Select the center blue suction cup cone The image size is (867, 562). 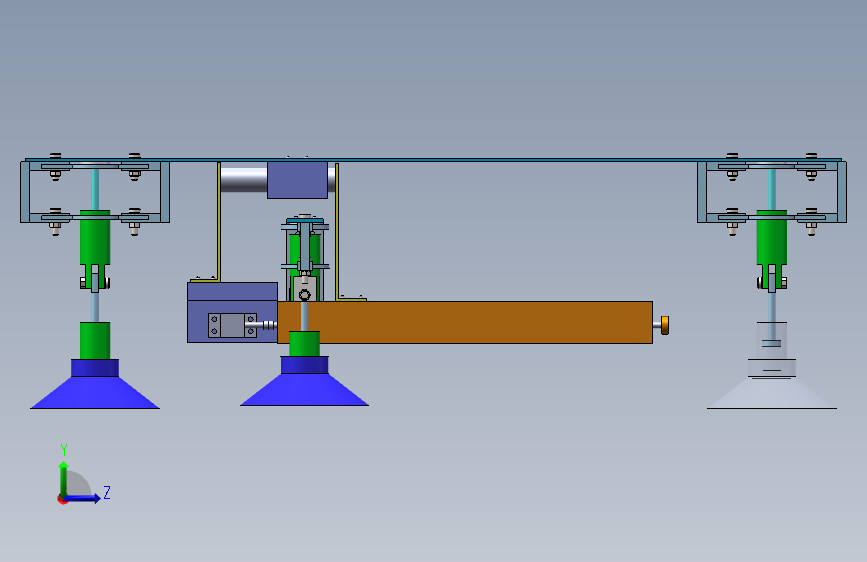tap(305, 389)
